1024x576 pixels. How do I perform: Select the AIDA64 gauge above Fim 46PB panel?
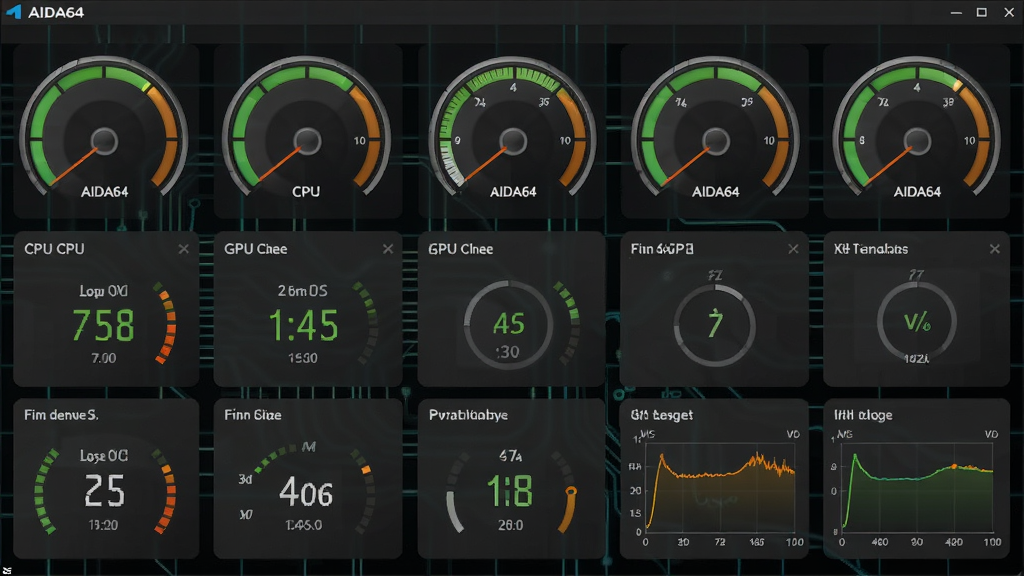(715, 129)
